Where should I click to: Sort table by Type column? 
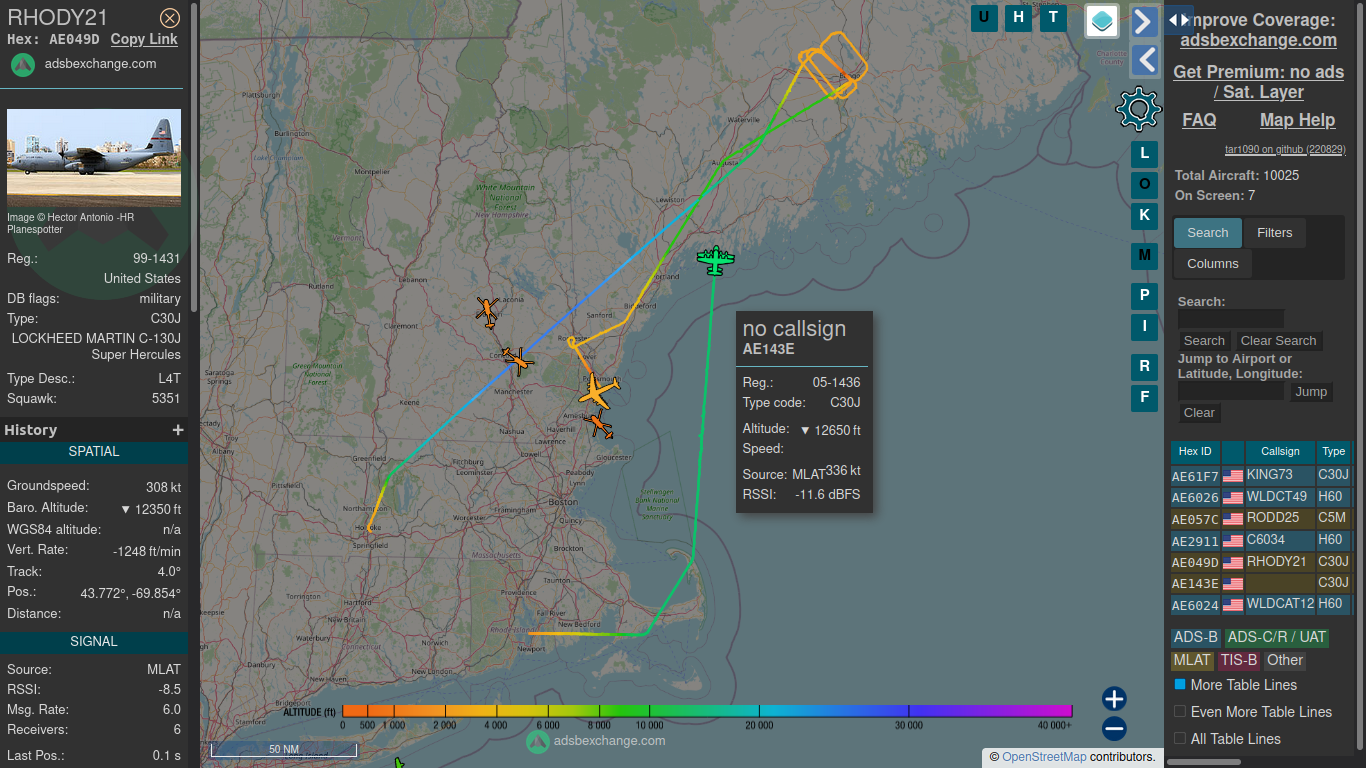(1334, 452)
